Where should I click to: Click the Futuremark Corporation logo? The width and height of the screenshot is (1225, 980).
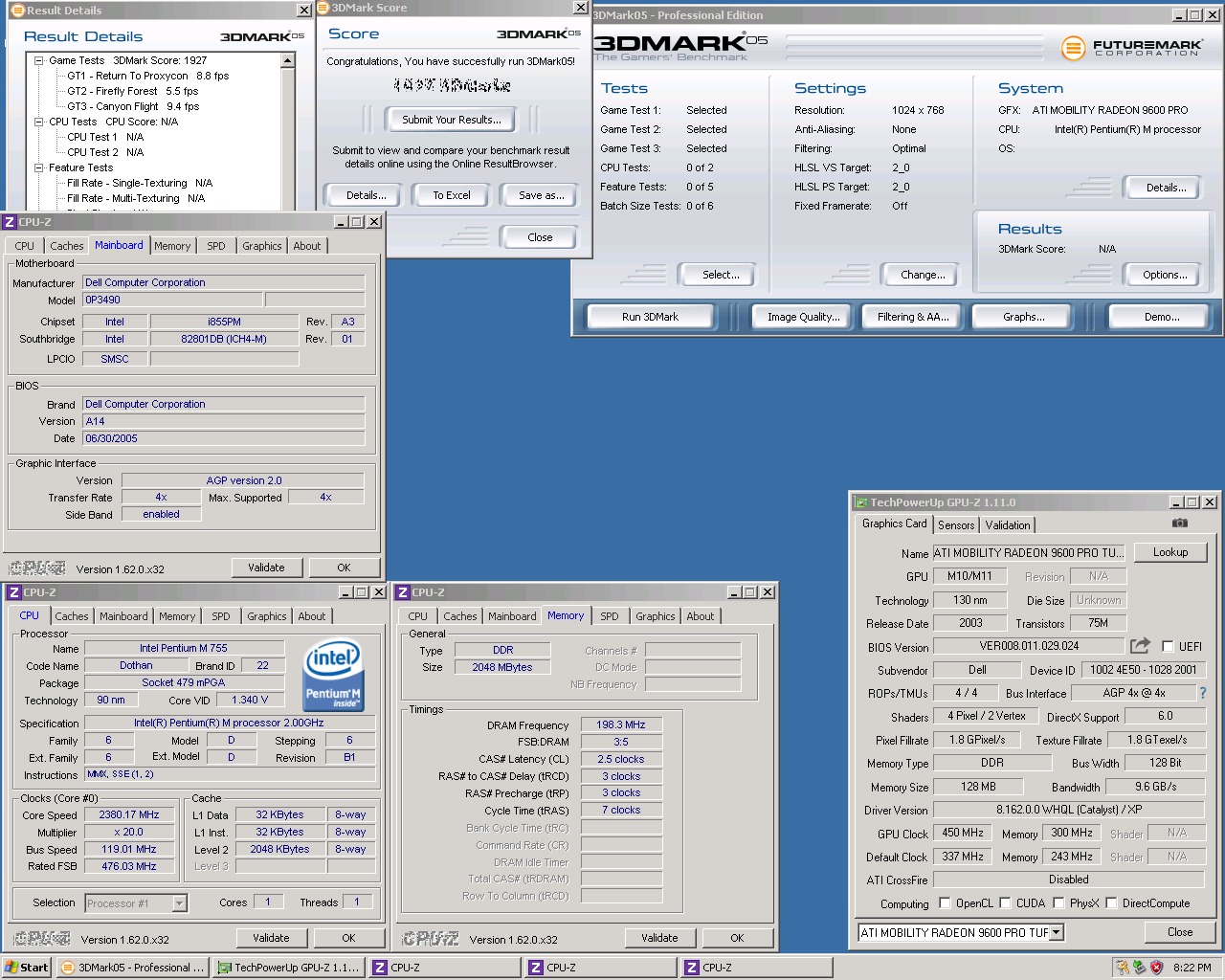tap(1131, 47)
